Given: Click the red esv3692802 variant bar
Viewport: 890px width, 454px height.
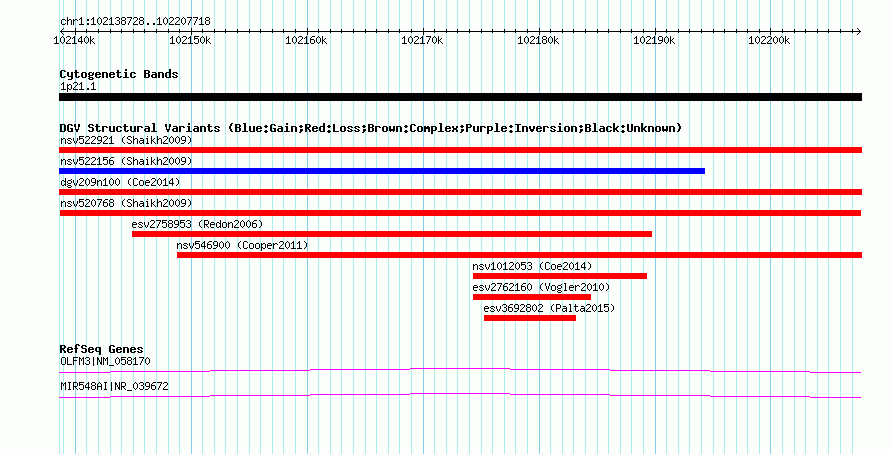Looking at the screenshot, I should [x=530, y=318].
